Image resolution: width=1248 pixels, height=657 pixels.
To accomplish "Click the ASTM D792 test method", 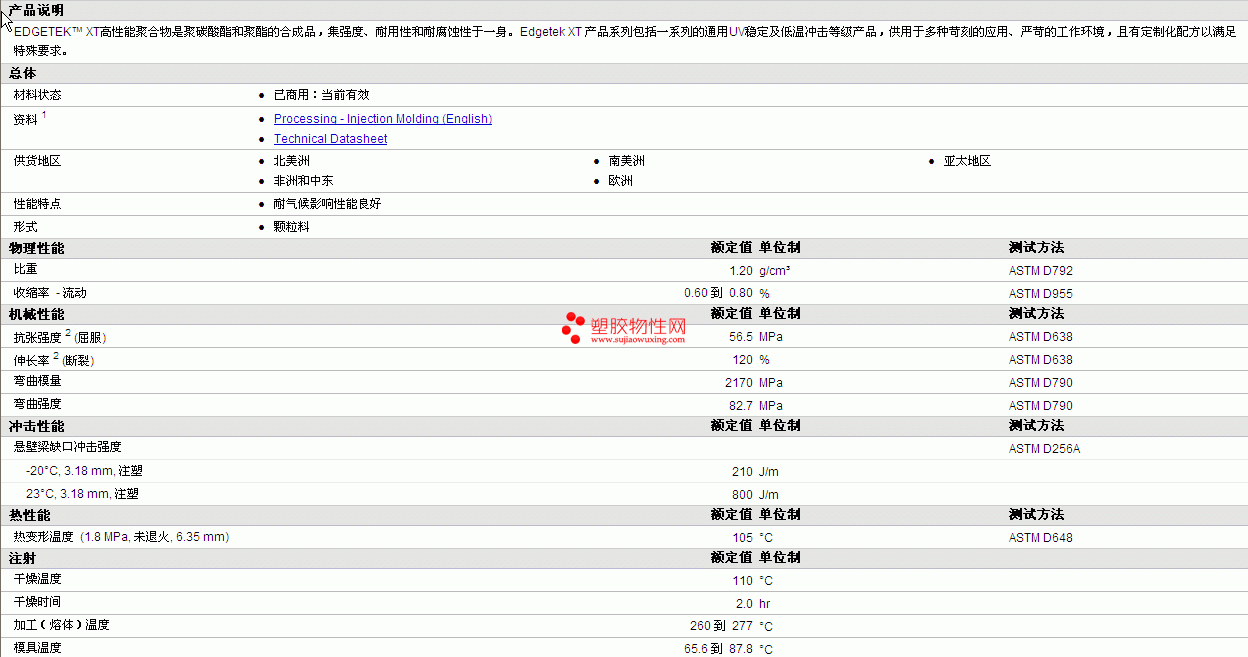I will point(1041,271).
